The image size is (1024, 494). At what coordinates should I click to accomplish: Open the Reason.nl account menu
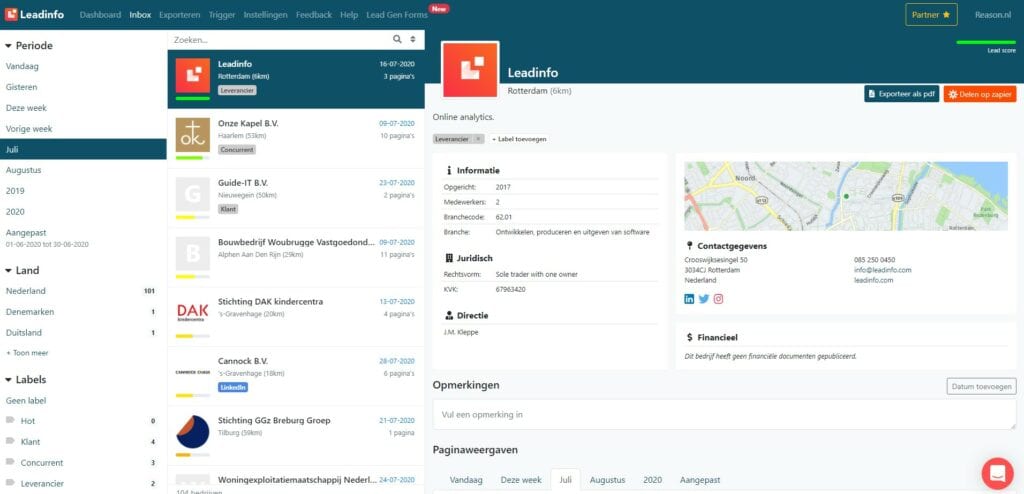pos(993,15)
